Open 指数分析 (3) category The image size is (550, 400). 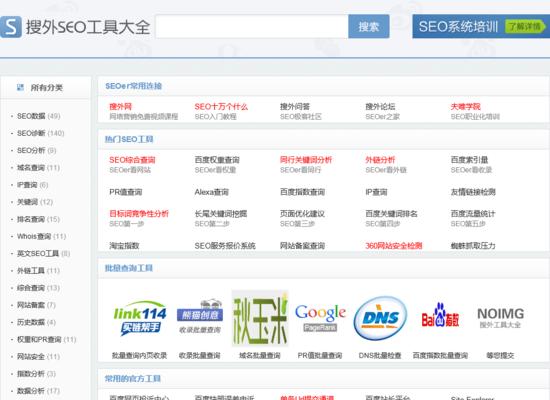click(x=36, y=374)
